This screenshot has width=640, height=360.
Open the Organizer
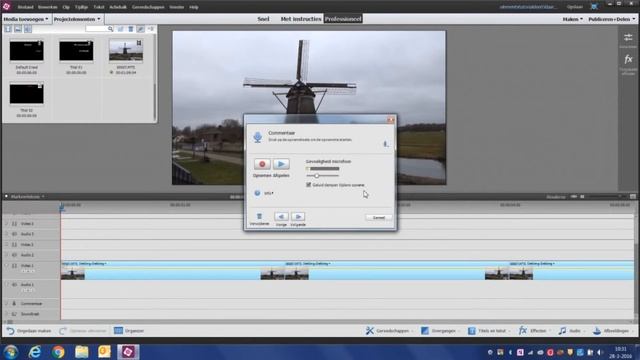129,331
